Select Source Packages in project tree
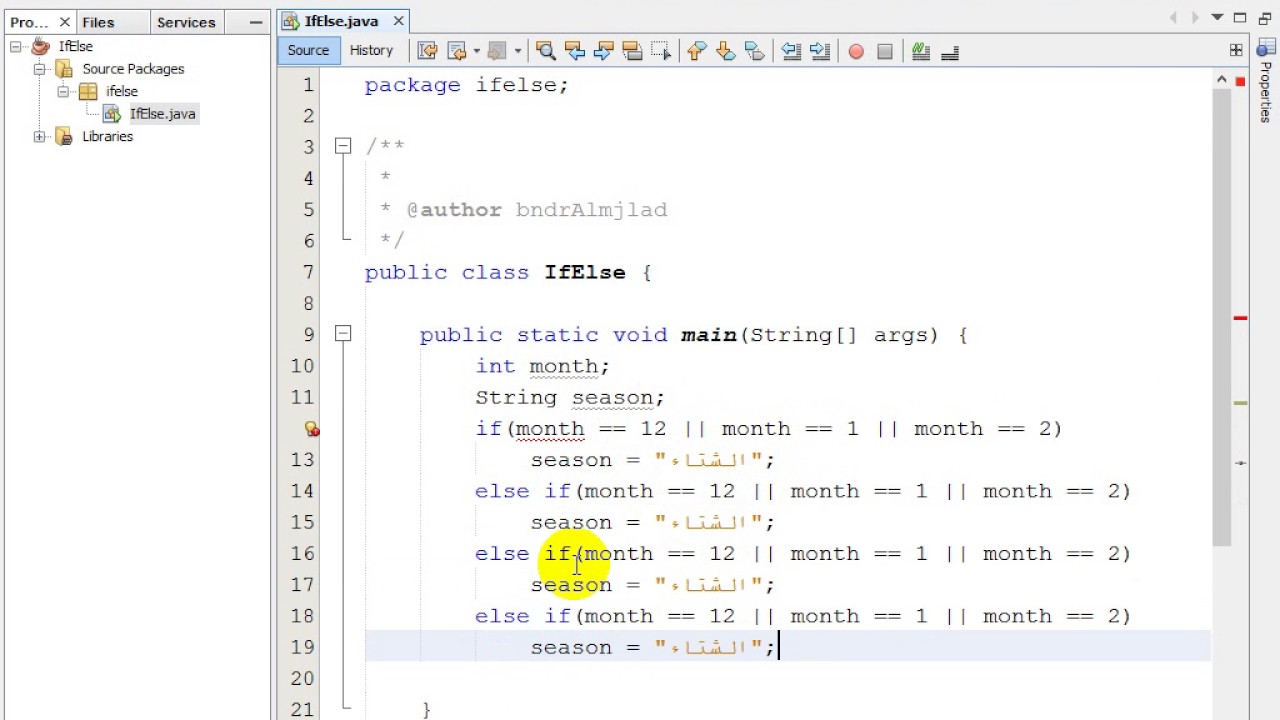This screenshot has width=1280, height=720. (133, 69)
